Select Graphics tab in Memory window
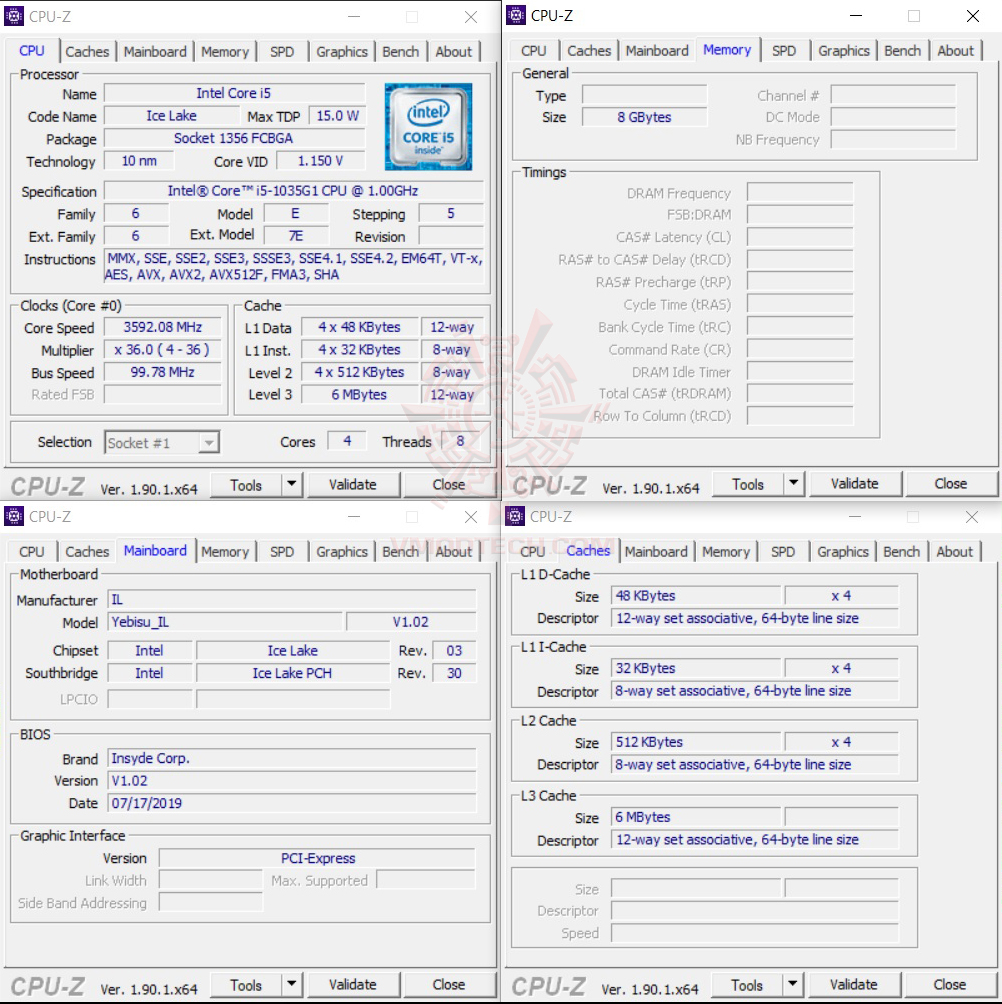 pos(844,51)
